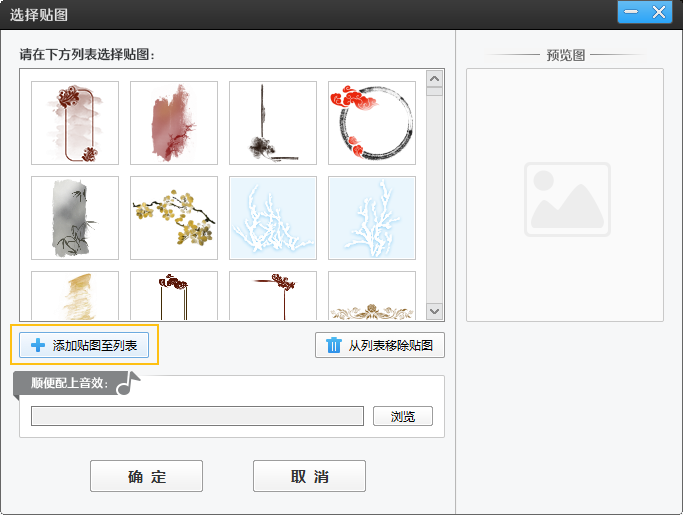
Task: Select the pink watercolor rectangular frame sticker
Action: (75, 123)
